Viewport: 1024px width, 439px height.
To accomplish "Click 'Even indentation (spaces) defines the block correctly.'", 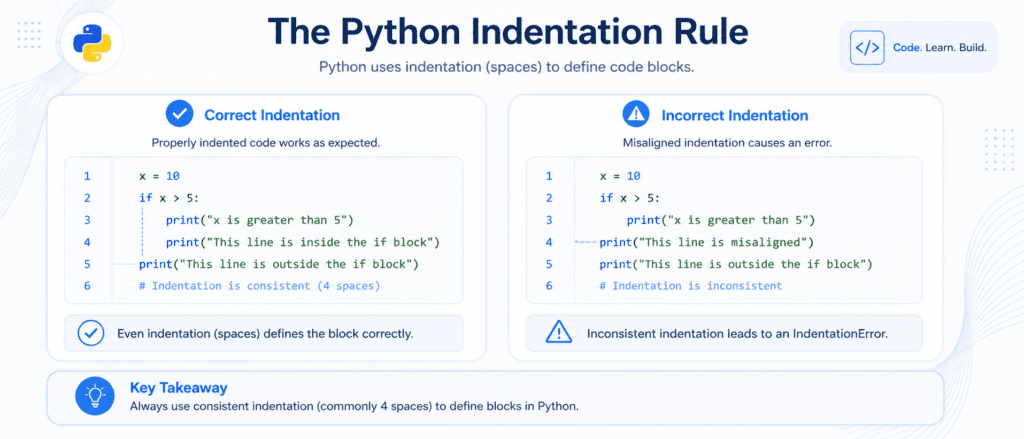I will [x=265, y=334].
